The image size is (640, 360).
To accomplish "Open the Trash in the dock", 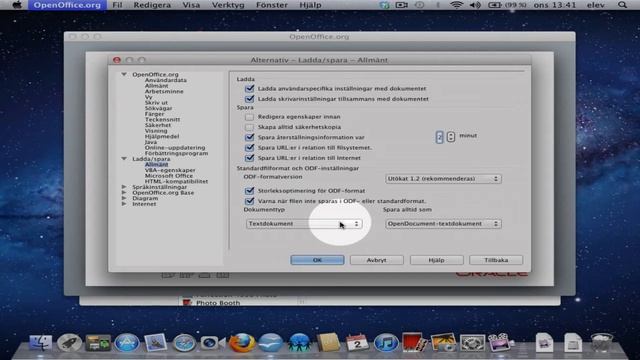I will click(601, 342).
